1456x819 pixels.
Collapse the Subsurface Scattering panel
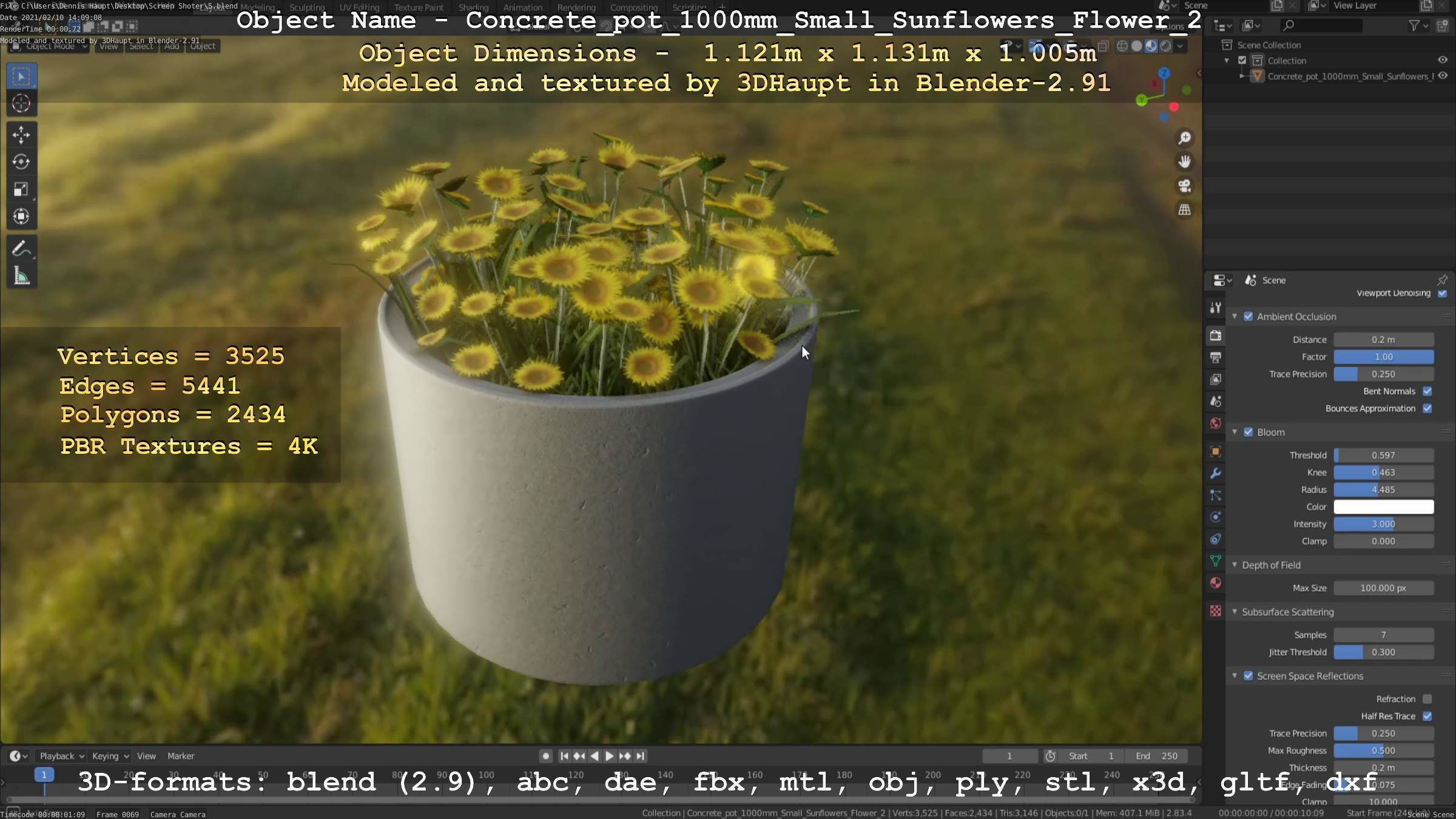1235,612
